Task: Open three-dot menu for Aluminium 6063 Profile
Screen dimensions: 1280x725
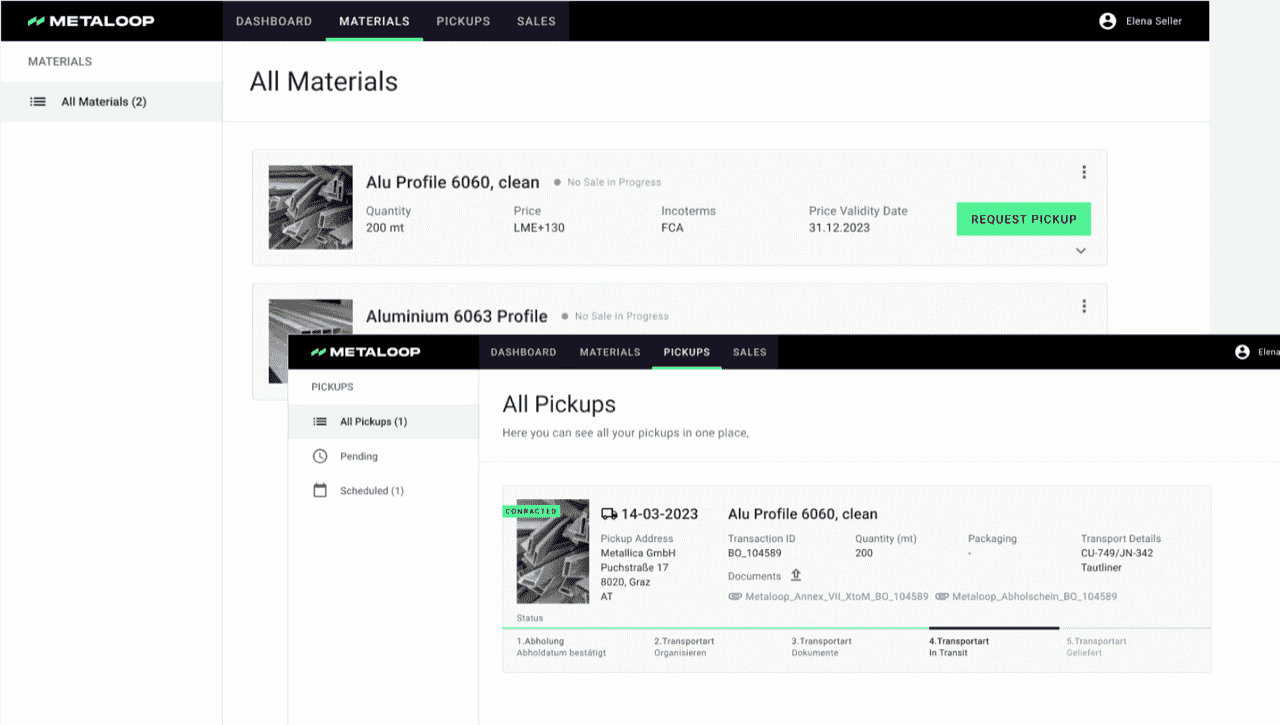Action: (1084, 306)
